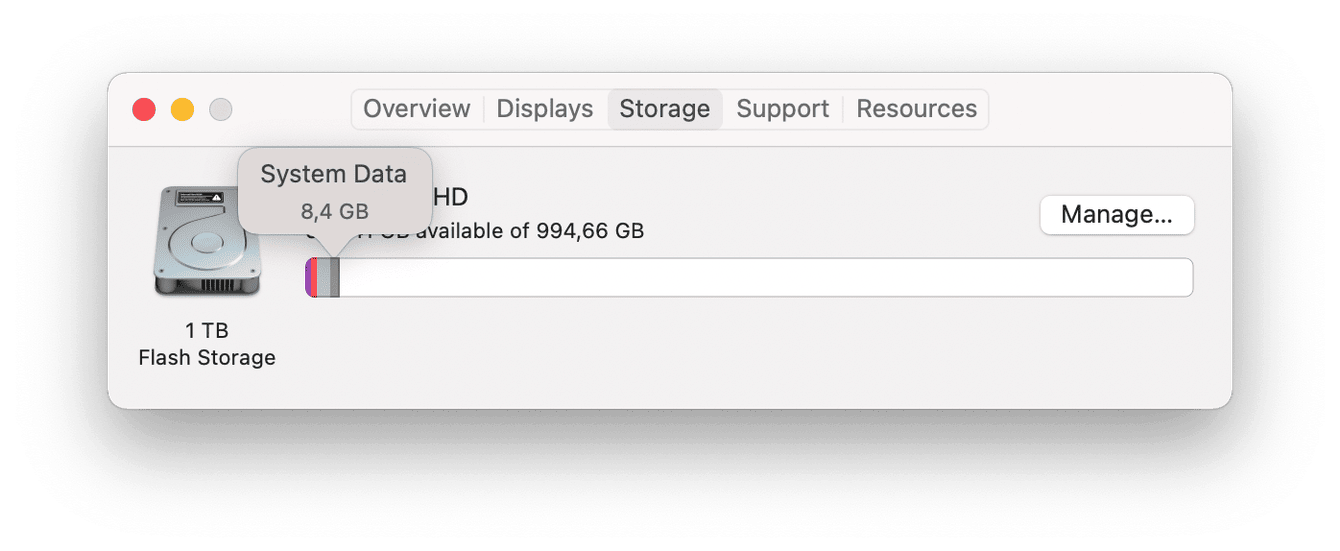Click the purple segment of storage bar
Image resolution: width=1340 pixels, height=551 pixels.
(310, 277)
